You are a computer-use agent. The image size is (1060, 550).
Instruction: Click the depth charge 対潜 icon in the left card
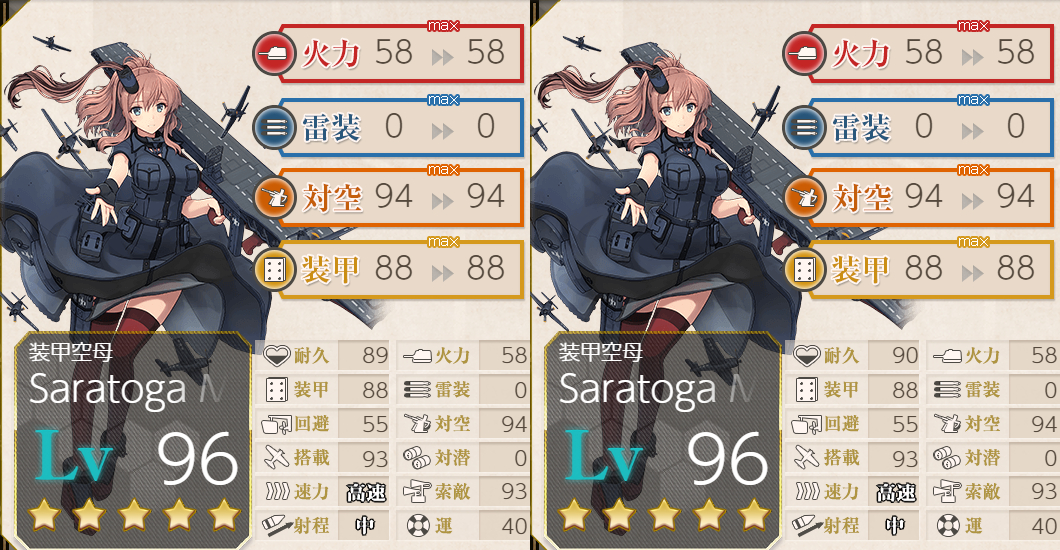point(417,457)
